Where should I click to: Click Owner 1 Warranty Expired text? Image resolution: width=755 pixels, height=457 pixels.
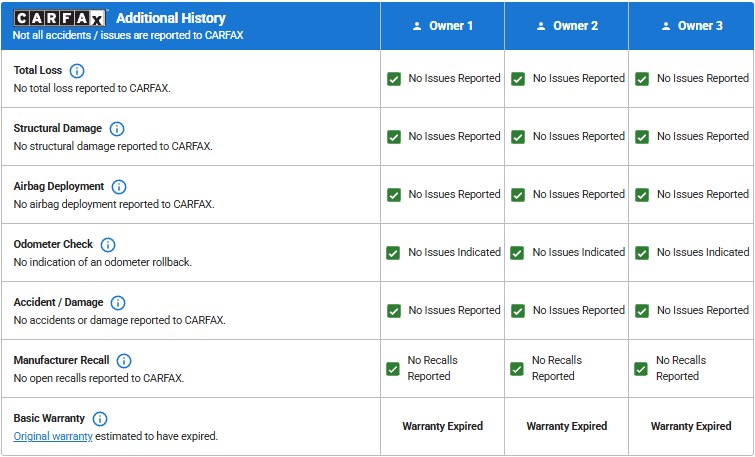click(x=442, y=426)
